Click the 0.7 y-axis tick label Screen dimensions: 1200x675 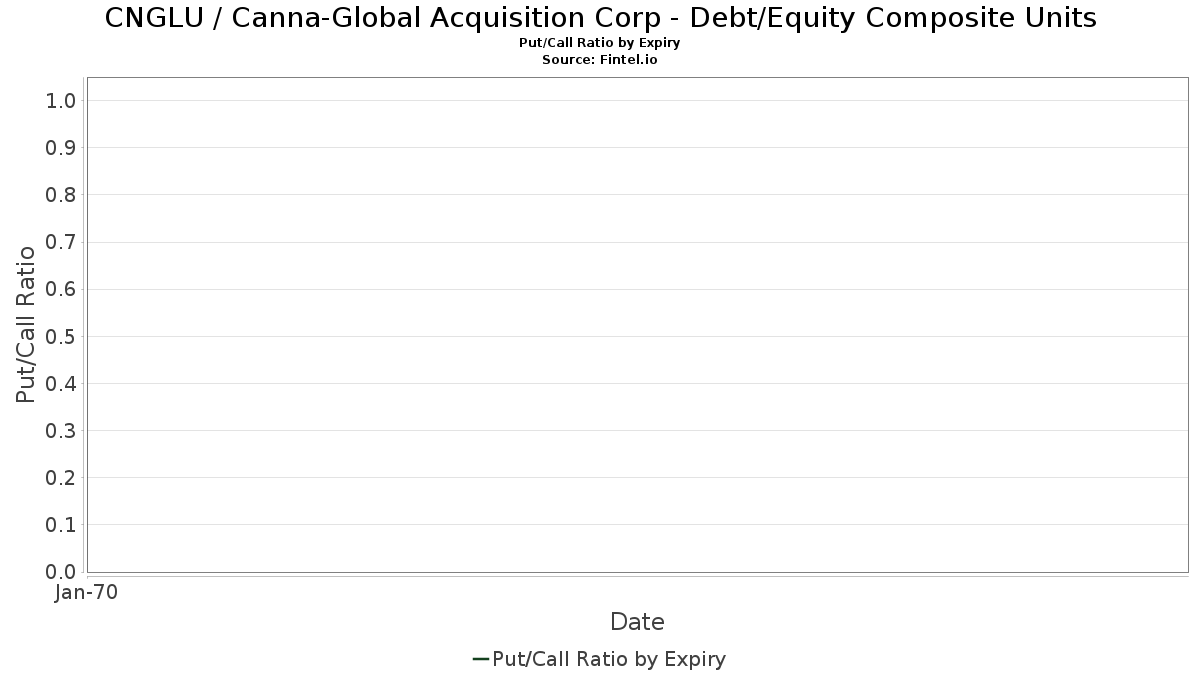pos(62,242)
